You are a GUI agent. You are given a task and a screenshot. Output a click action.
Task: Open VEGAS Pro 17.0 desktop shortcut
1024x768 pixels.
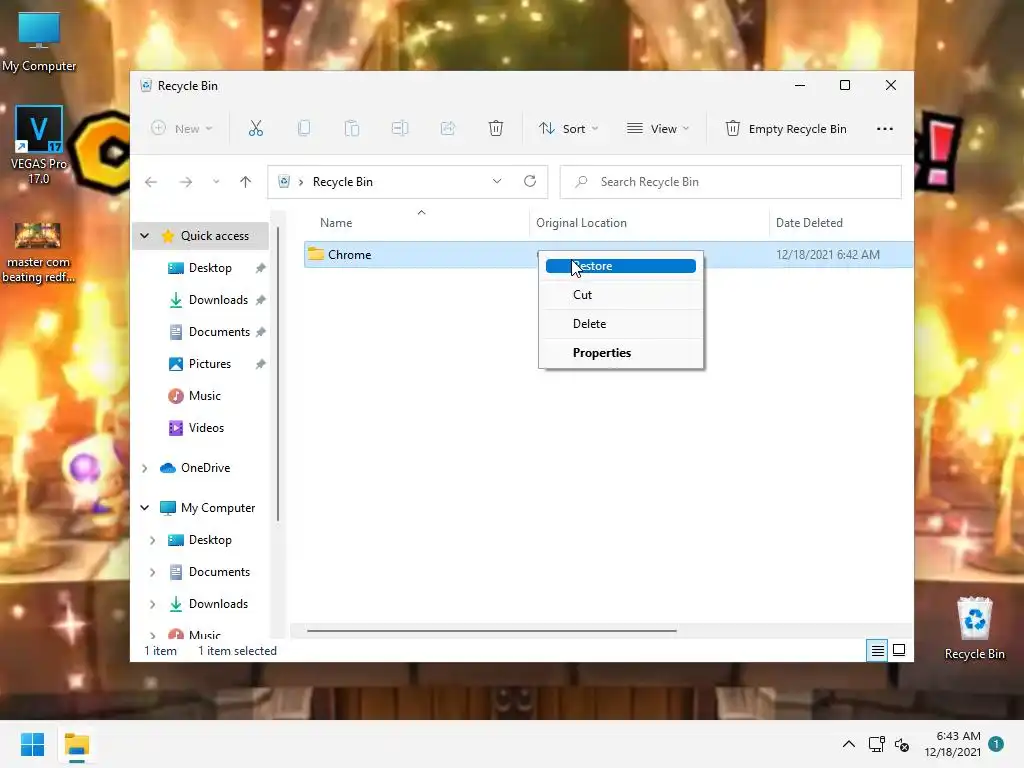coord(39,145)
